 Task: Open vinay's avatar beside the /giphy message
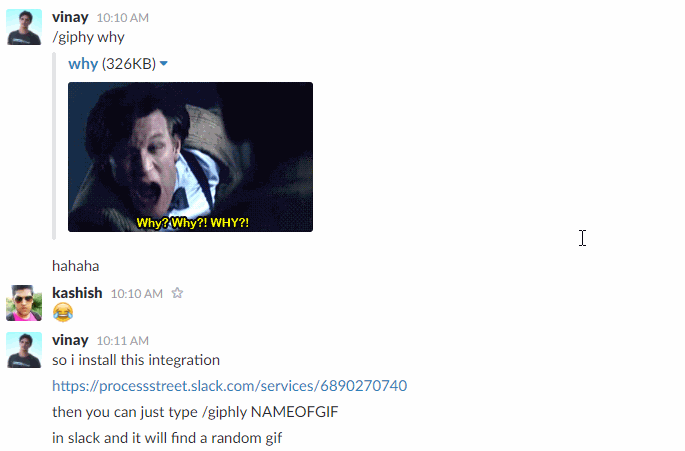[24, 27]
